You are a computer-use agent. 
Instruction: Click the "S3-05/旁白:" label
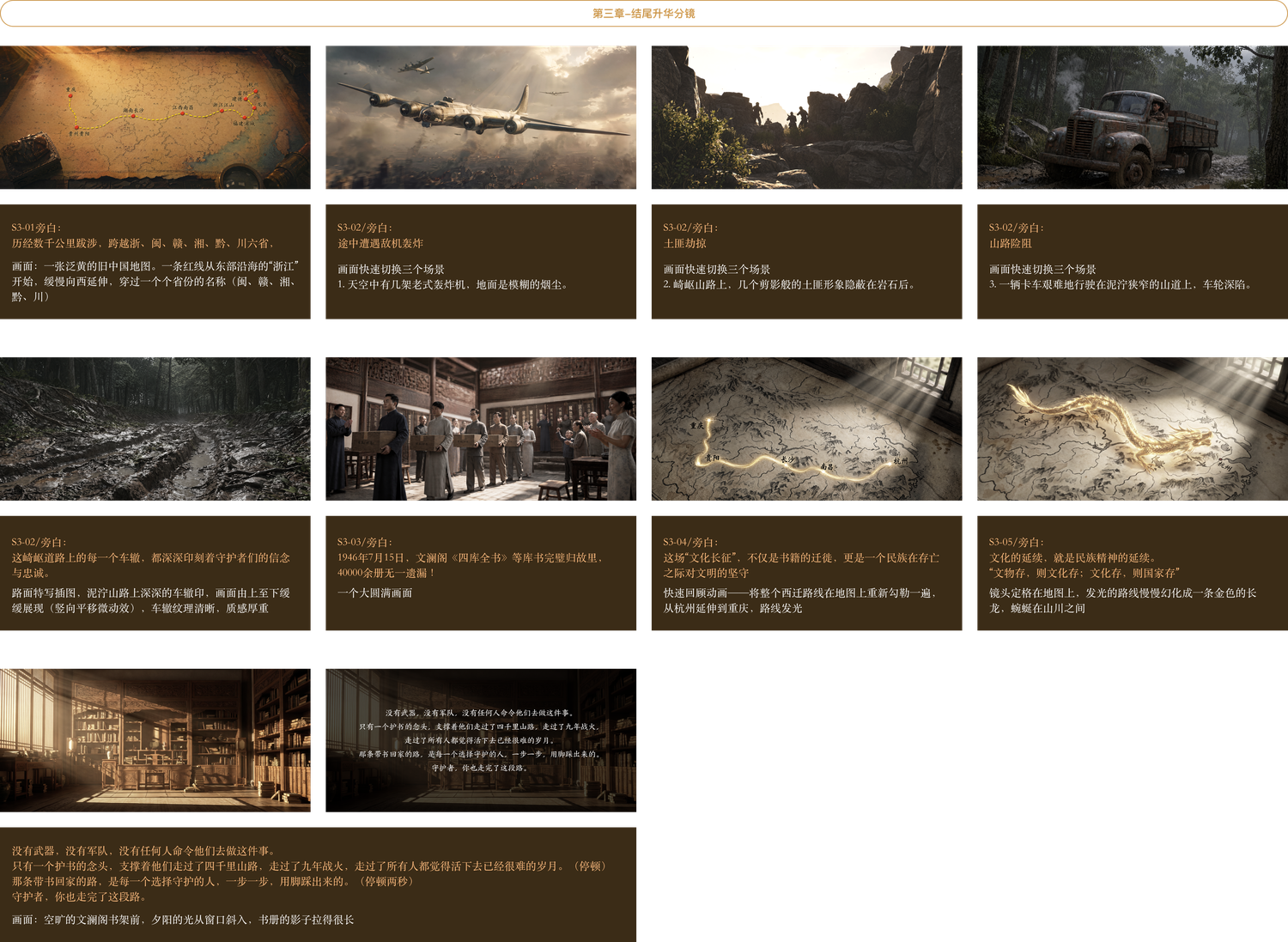click(1017, 543)
